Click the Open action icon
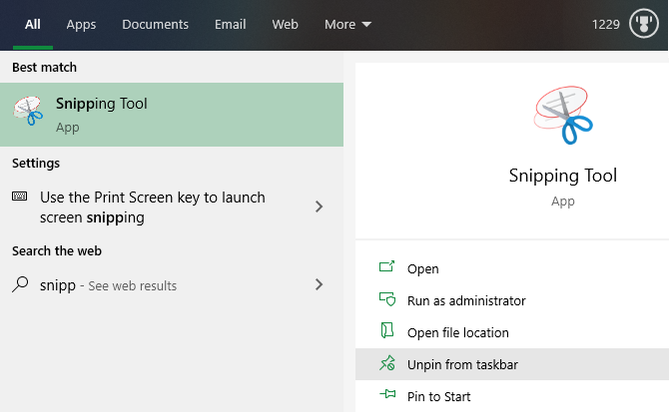Viewport: 669px width, 412px height. point(387,268)
